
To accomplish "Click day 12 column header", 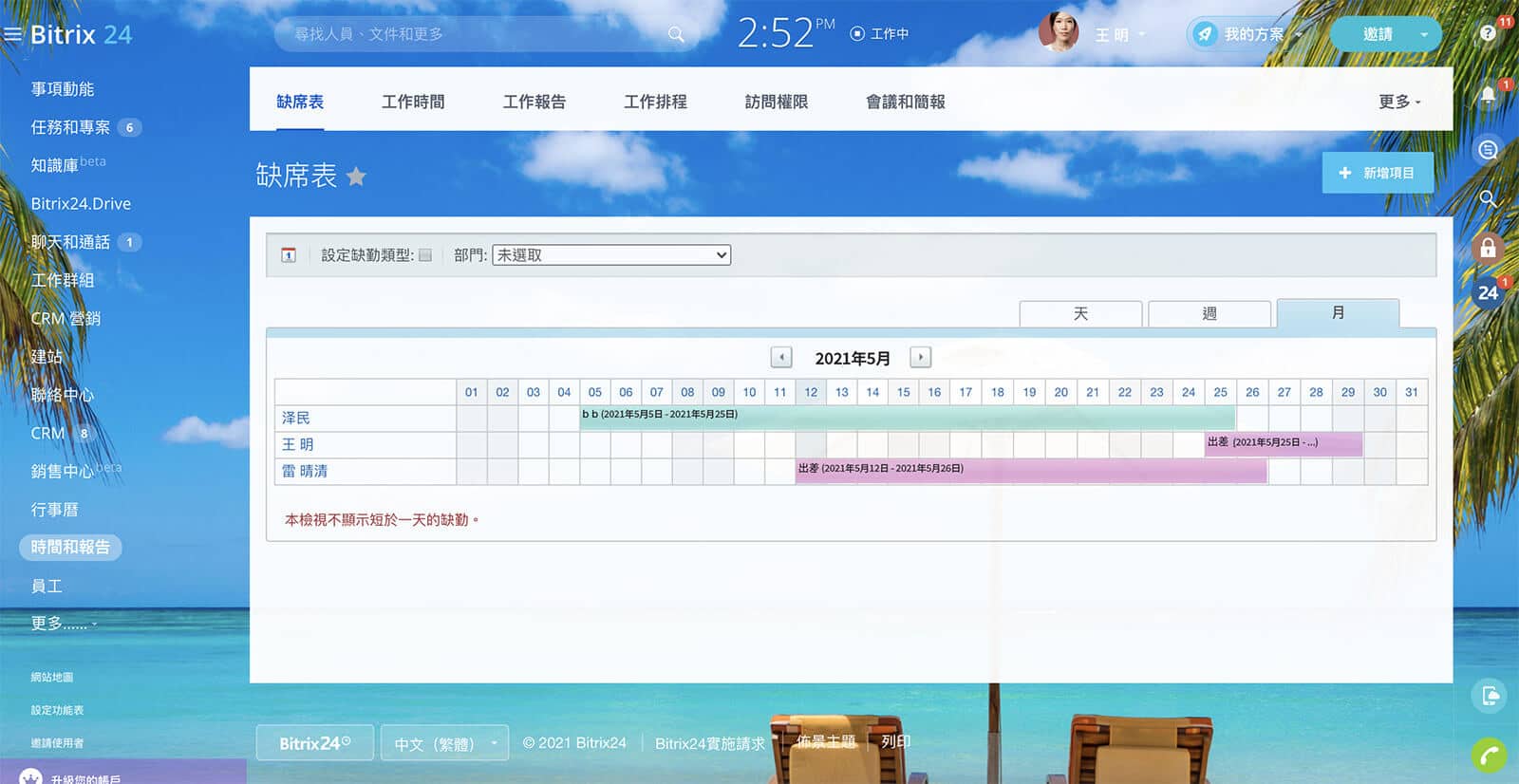I will [811, 392].
